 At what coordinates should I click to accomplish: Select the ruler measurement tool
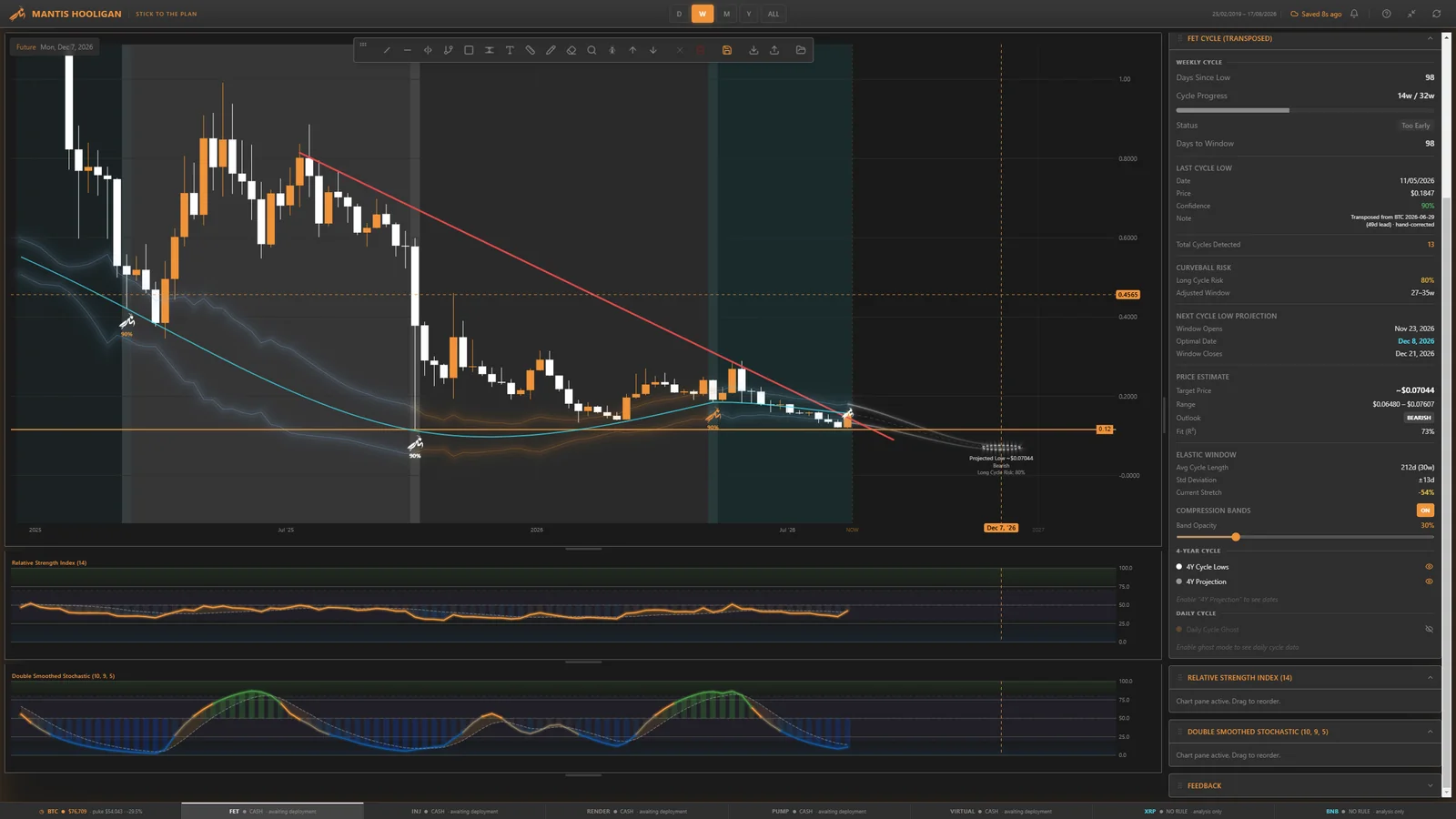[530, 50]
